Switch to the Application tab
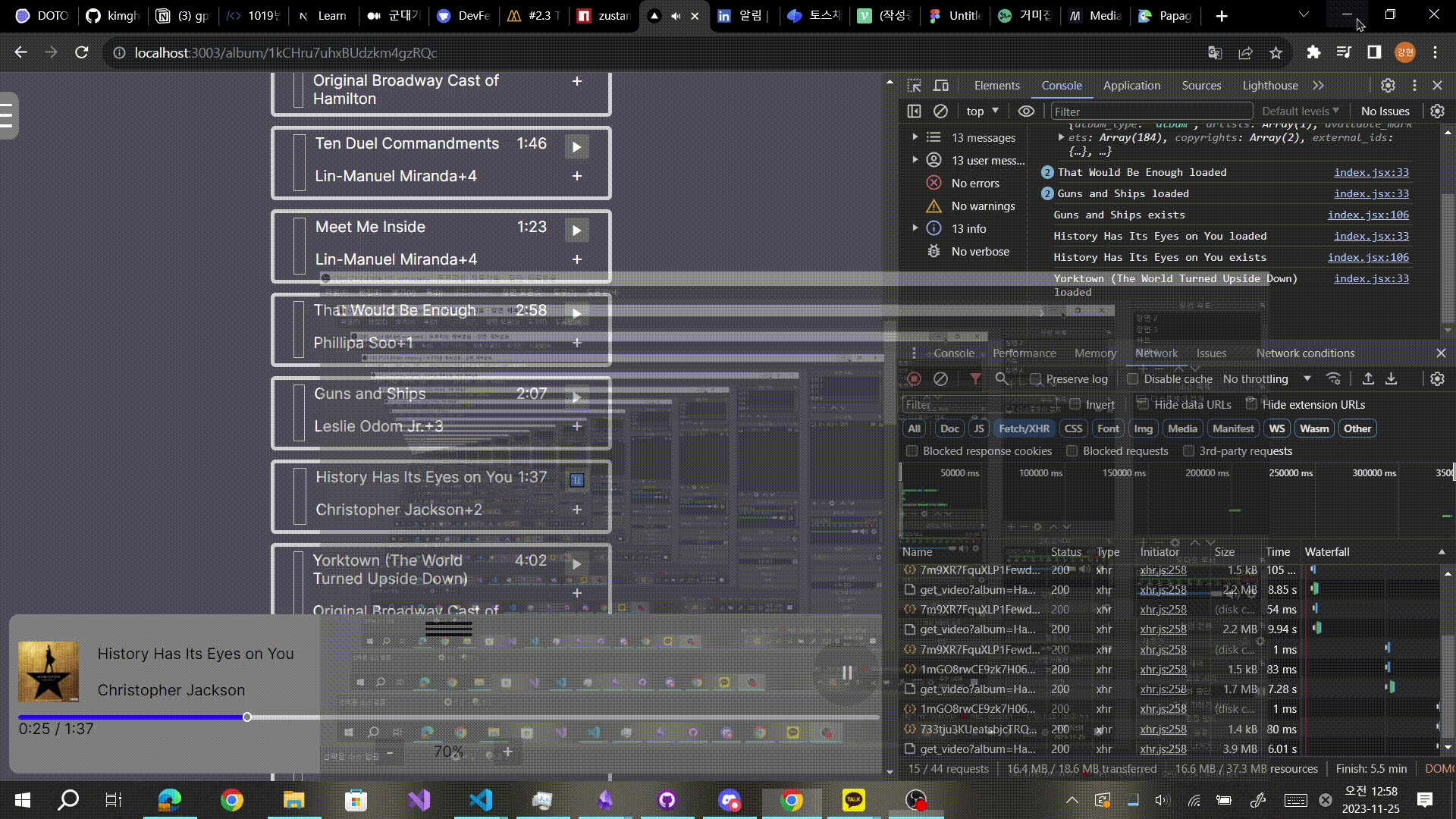The height and width of the screenshot is (819, 1456). tap(1131, 86)
